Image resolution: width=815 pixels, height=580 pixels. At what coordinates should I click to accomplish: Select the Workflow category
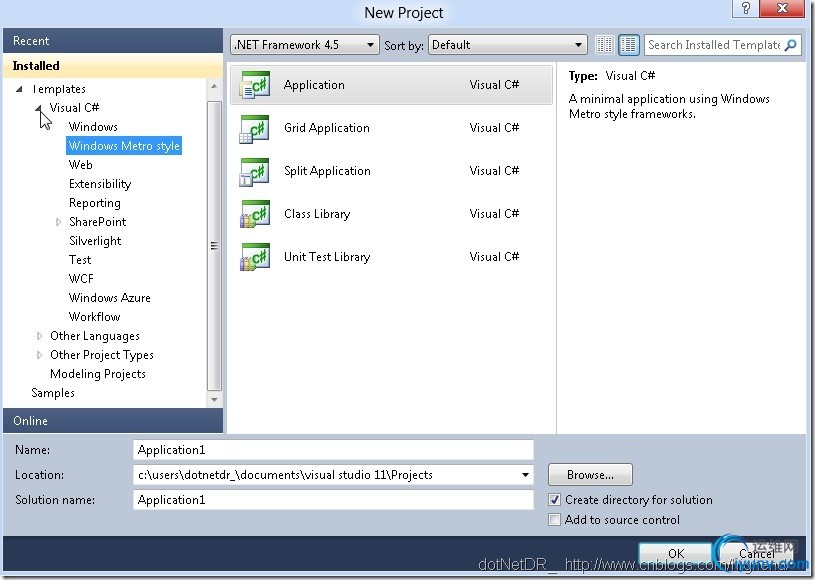(95, 317)
